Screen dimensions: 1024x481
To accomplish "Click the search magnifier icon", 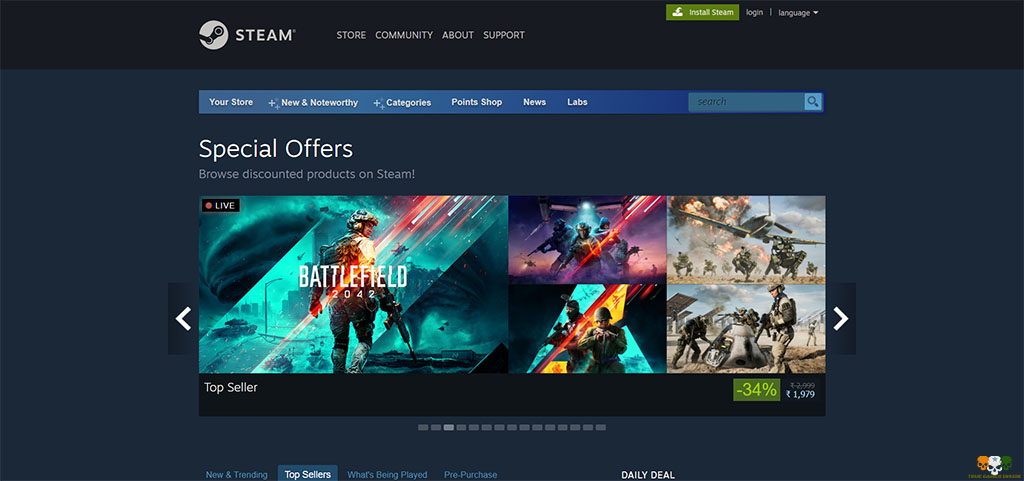I will coord(812,102).
